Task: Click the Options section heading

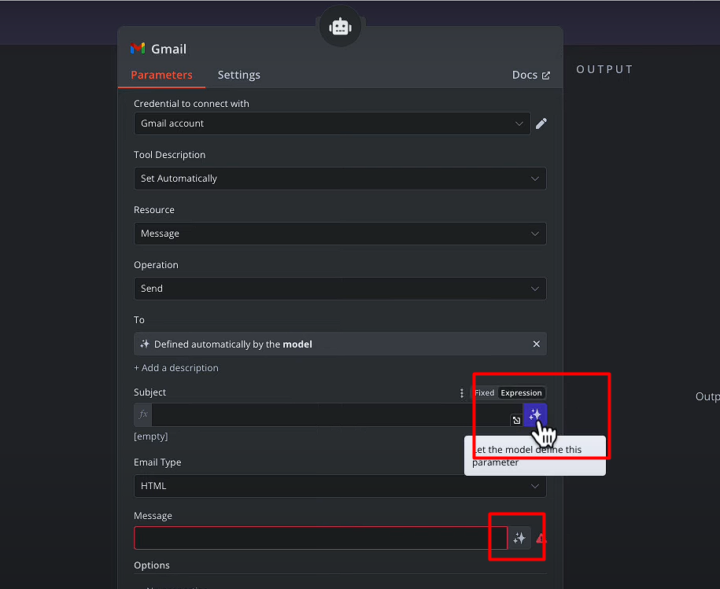Action: [x=152, y=565]
